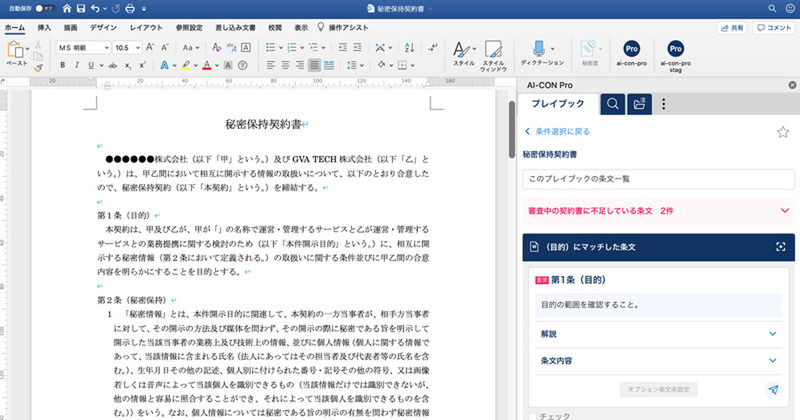Go back via 条件選択に戻る link
Screen dimensions: 800x420
coord(557,132)
